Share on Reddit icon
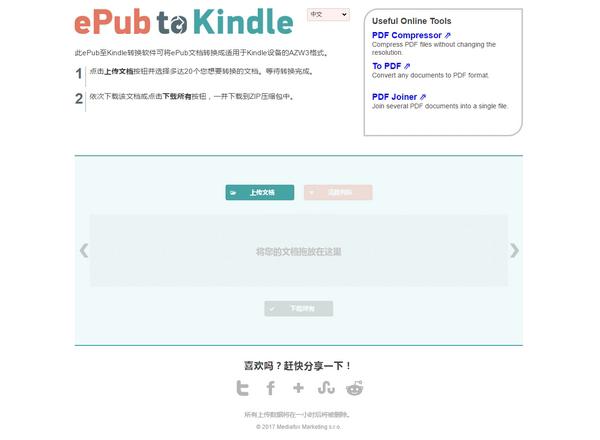Image resolution: width=600 pixels, height=440 pixels. click(x=355, y=388)
